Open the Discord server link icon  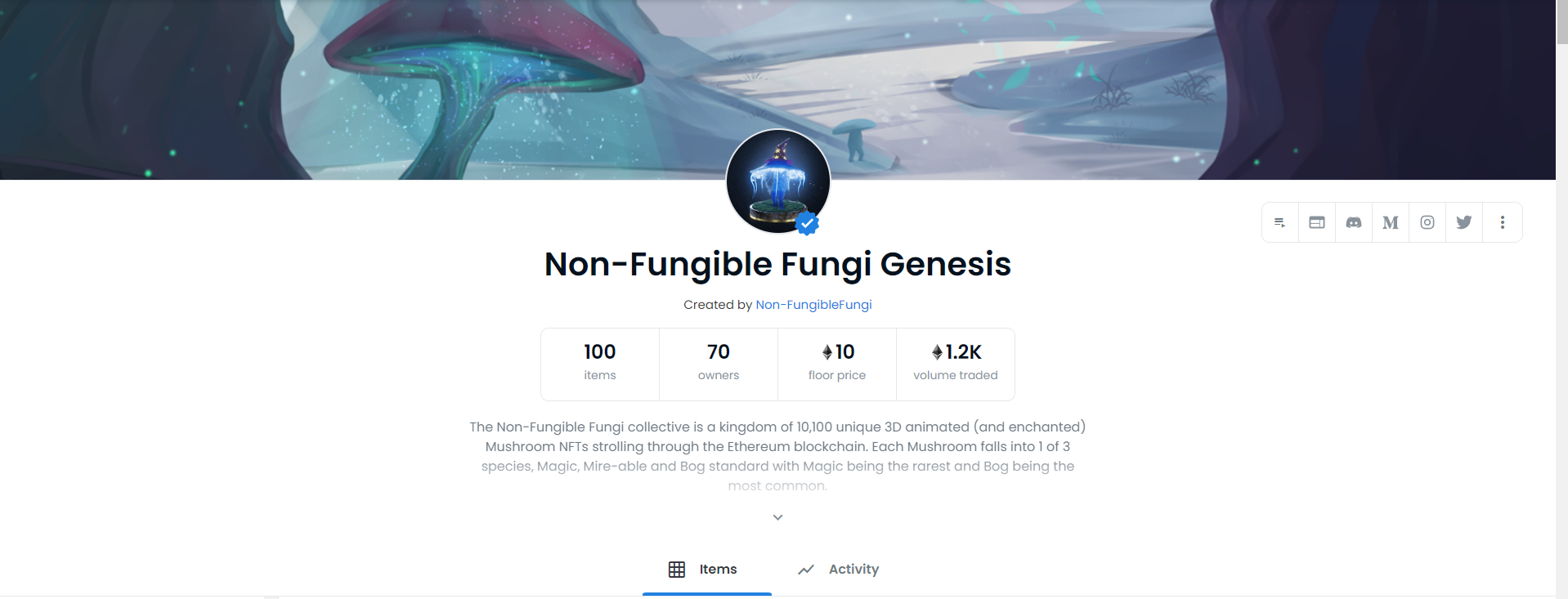[1354, 222]
